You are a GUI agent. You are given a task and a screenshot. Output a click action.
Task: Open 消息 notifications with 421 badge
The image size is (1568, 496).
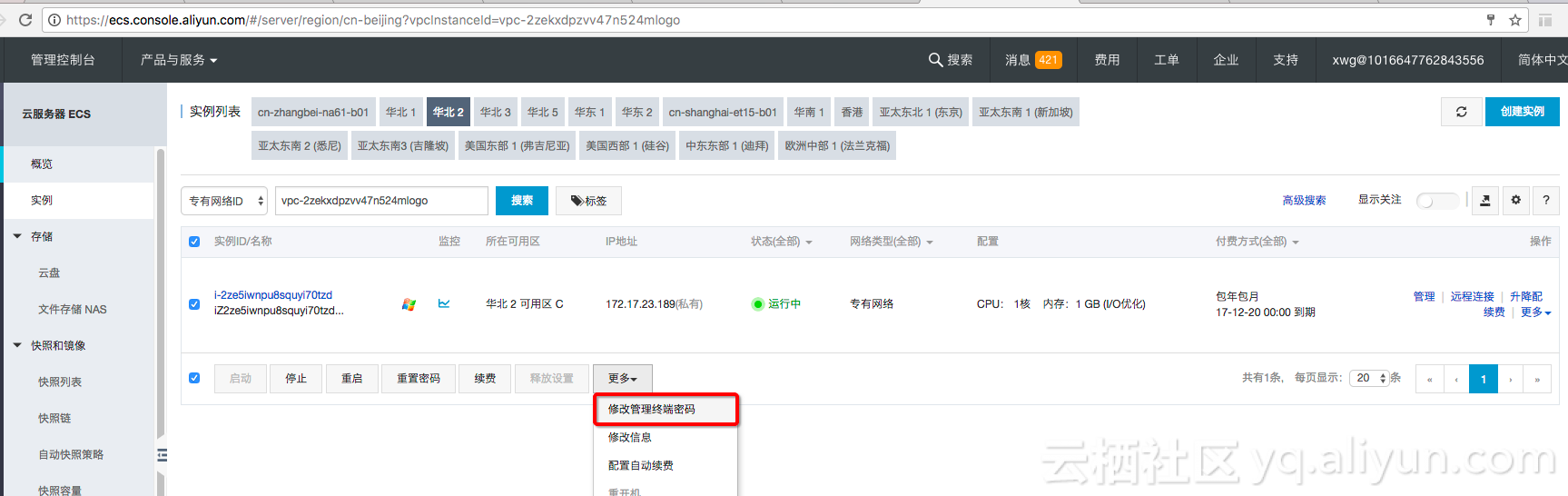pyautogui.click(x=1033, y=60)
